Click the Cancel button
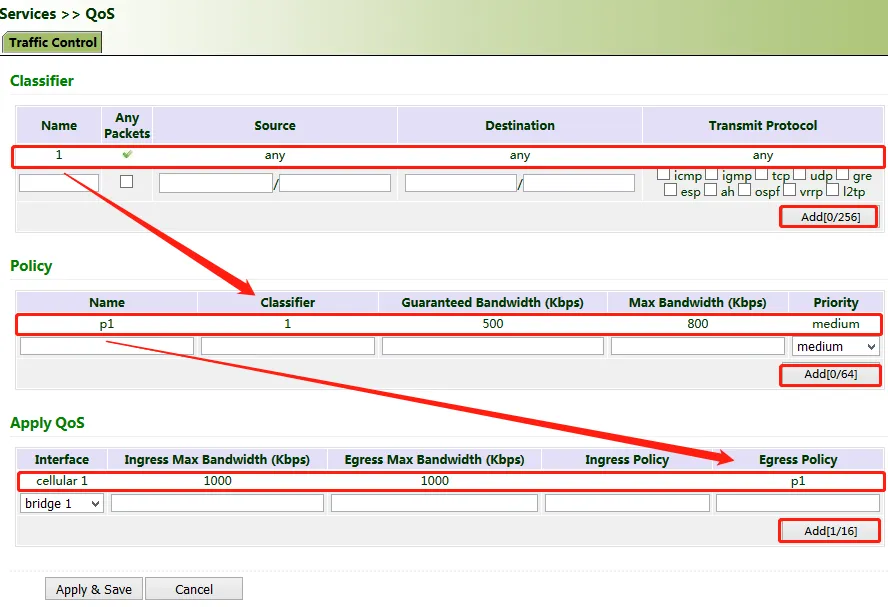Viewport: 888px width, 607px height. tap(194, 589)
